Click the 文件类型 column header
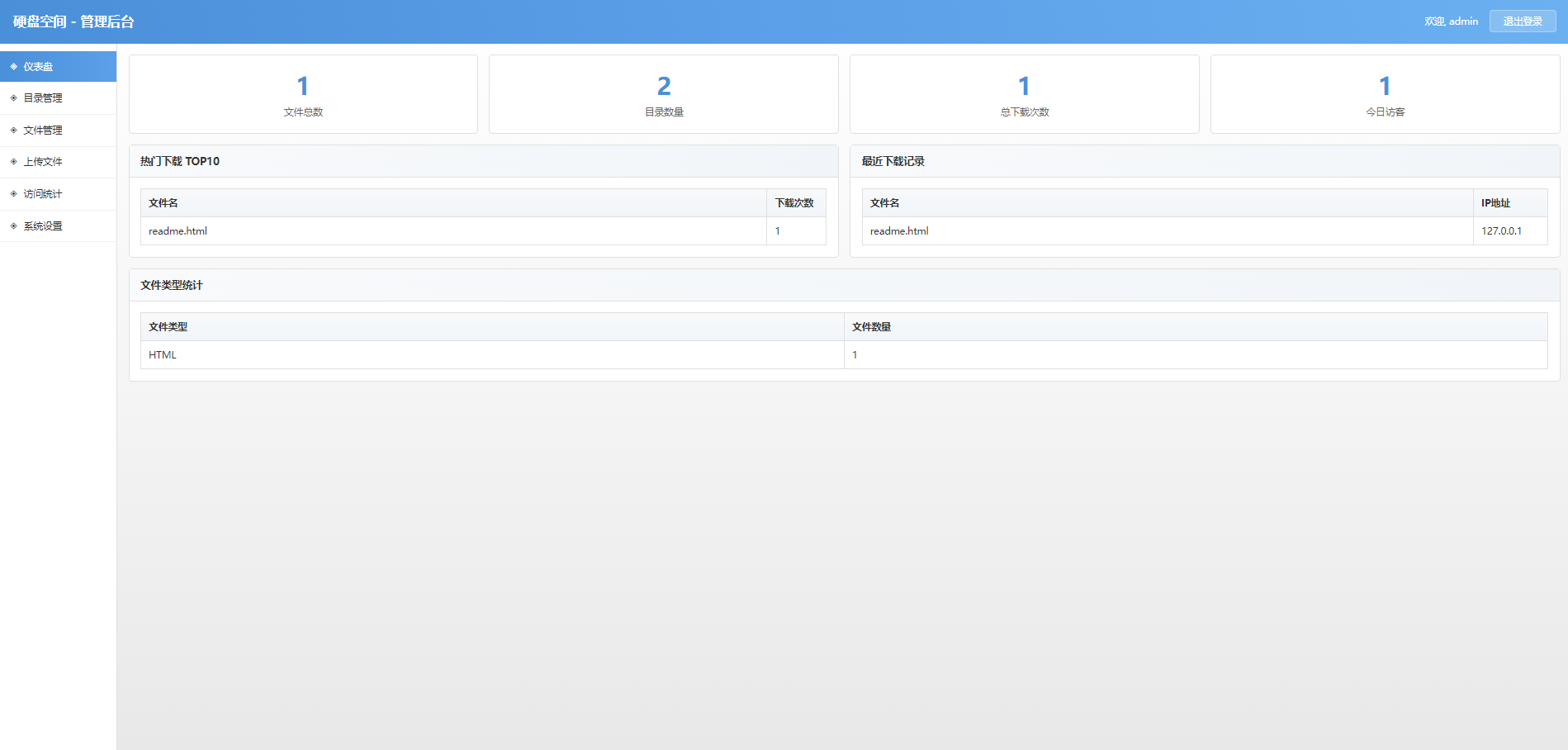The width and height of the screenshot is (1568, 750). click(x=168, y=327)
